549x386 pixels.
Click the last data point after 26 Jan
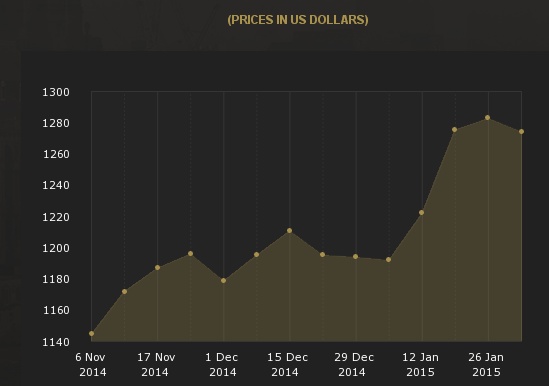(x=521, y=132)
